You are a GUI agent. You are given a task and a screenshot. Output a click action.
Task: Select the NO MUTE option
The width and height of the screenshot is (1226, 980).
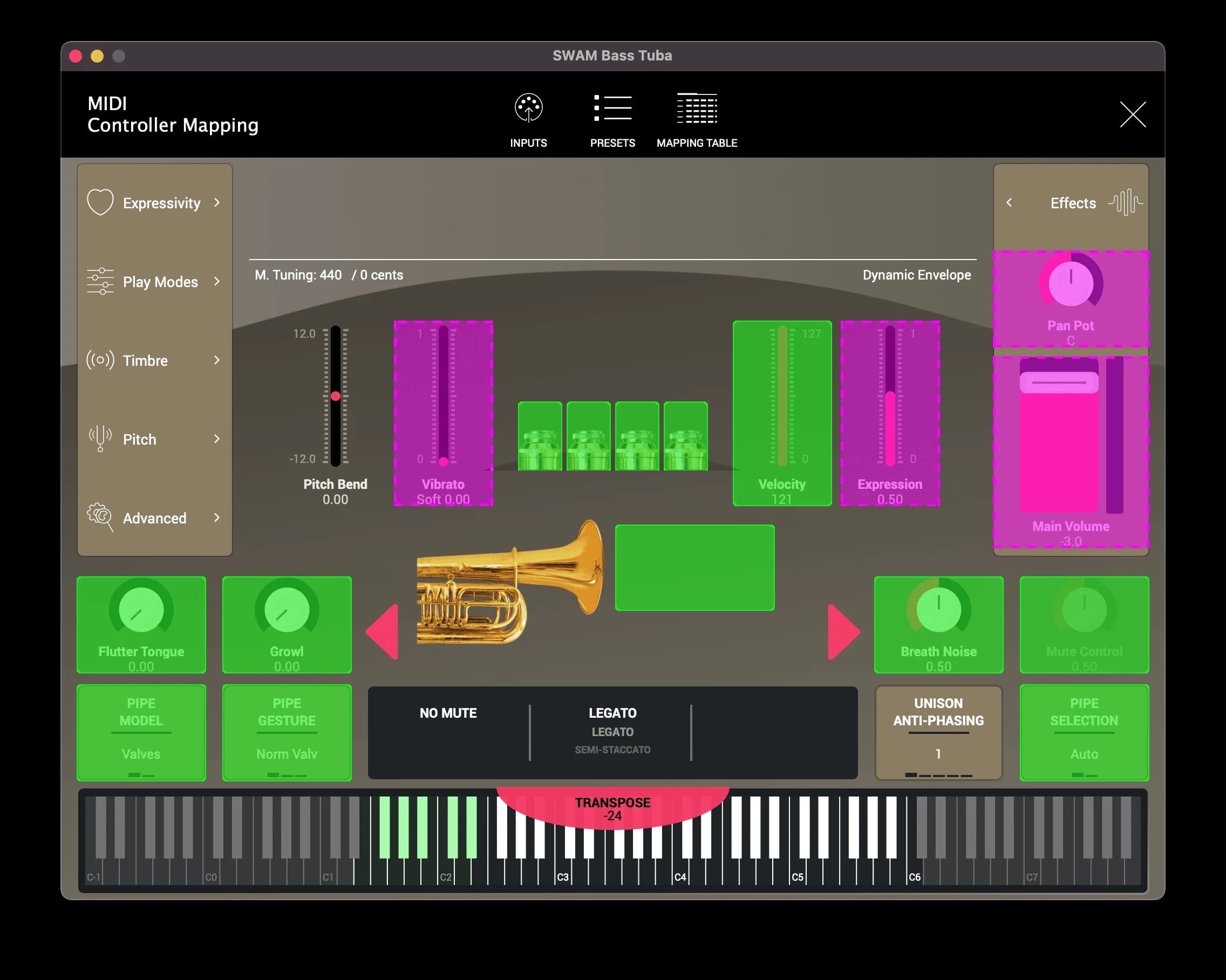tap(448, 713)
